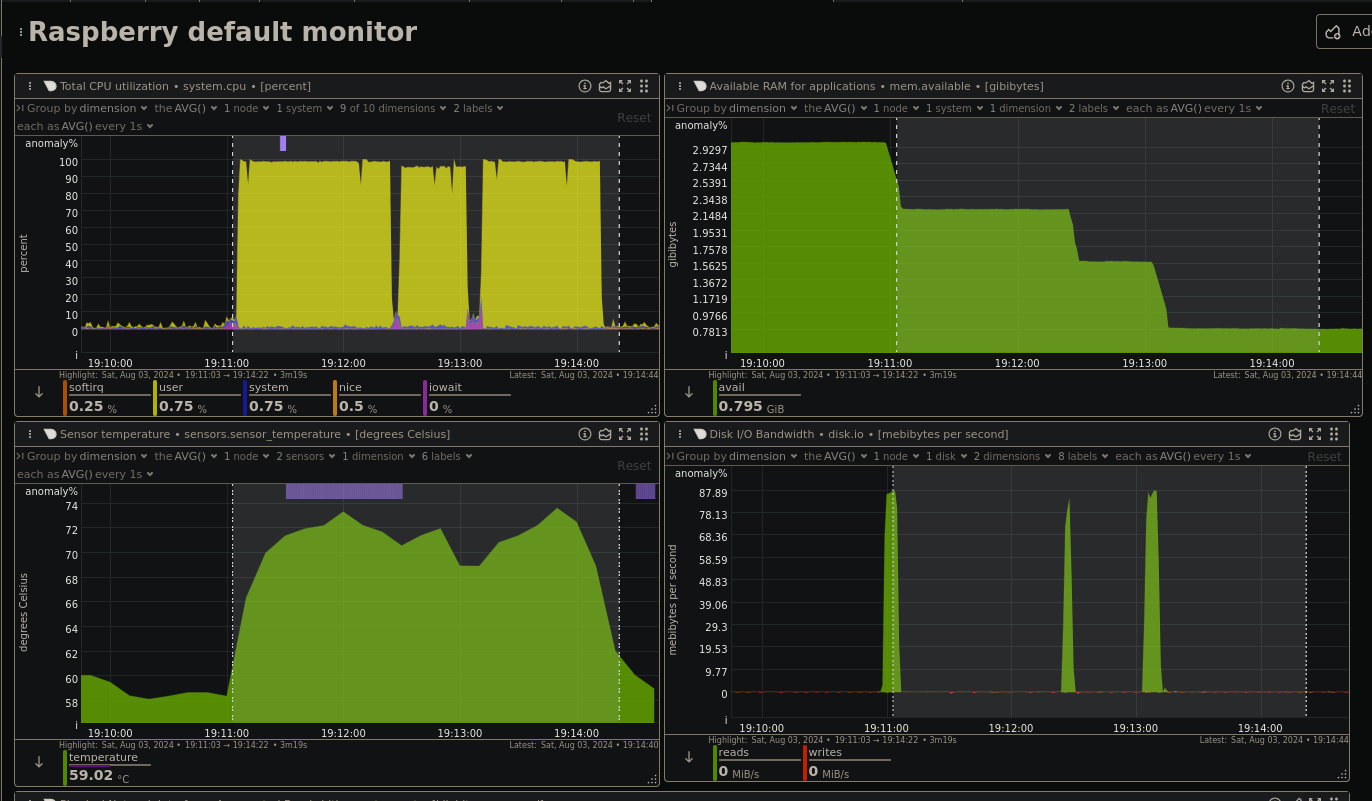Click the down arrow sort icon in RAM legend
The height and width of the screenshot is (801, 1372).
click(689, 392)
